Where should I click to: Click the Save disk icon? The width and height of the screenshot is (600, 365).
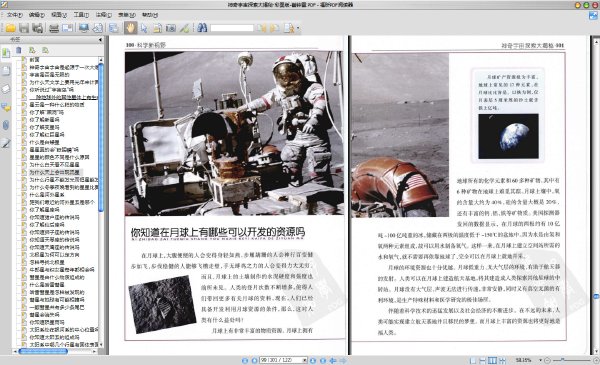tap(24, 28)
